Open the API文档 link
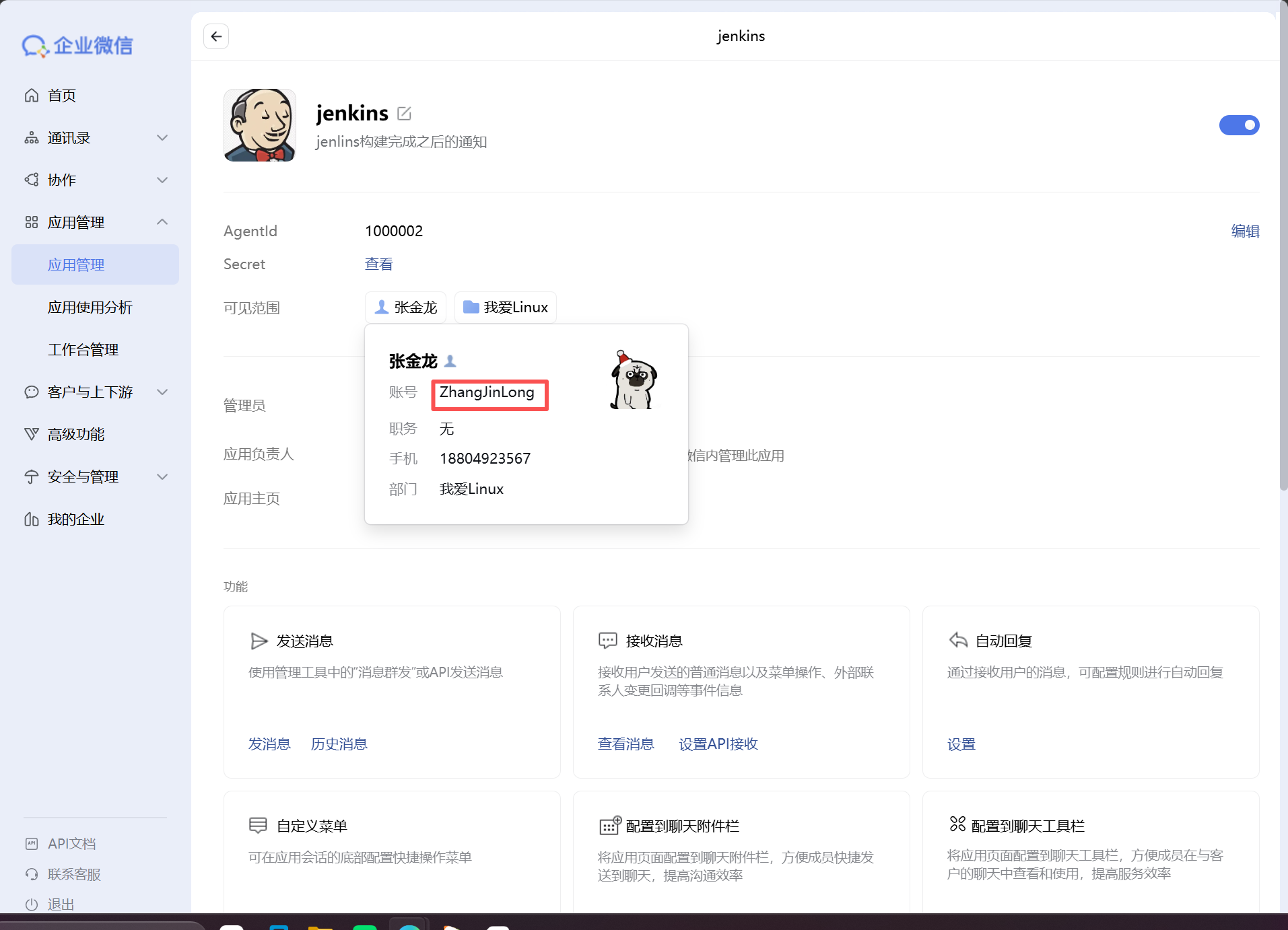This screenshot has height=930, width=1288. click(71, 844)
